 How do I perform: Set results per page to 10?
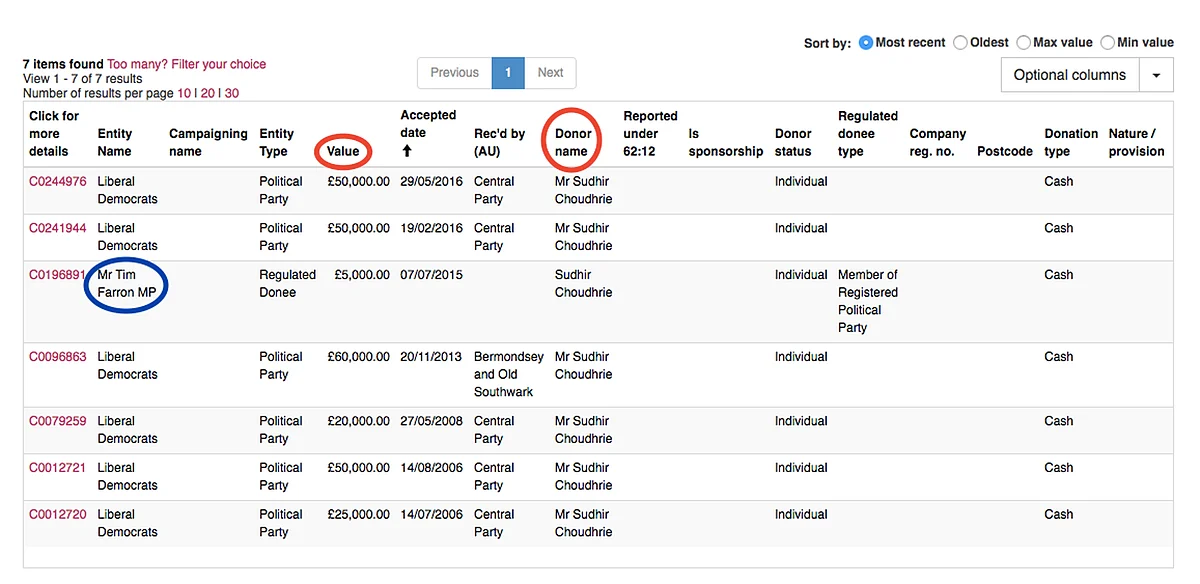pos(184,93)
